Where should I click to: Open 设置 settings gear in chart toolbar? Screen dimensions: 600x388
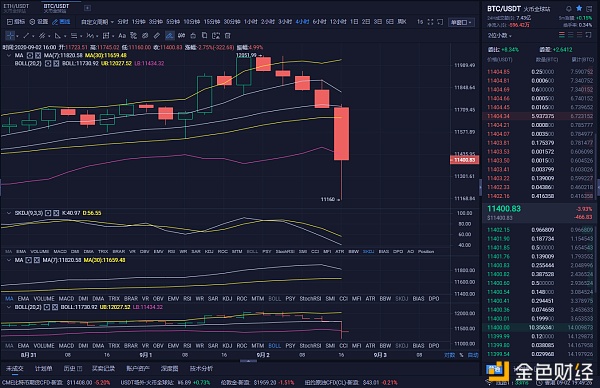click(39, 22)
